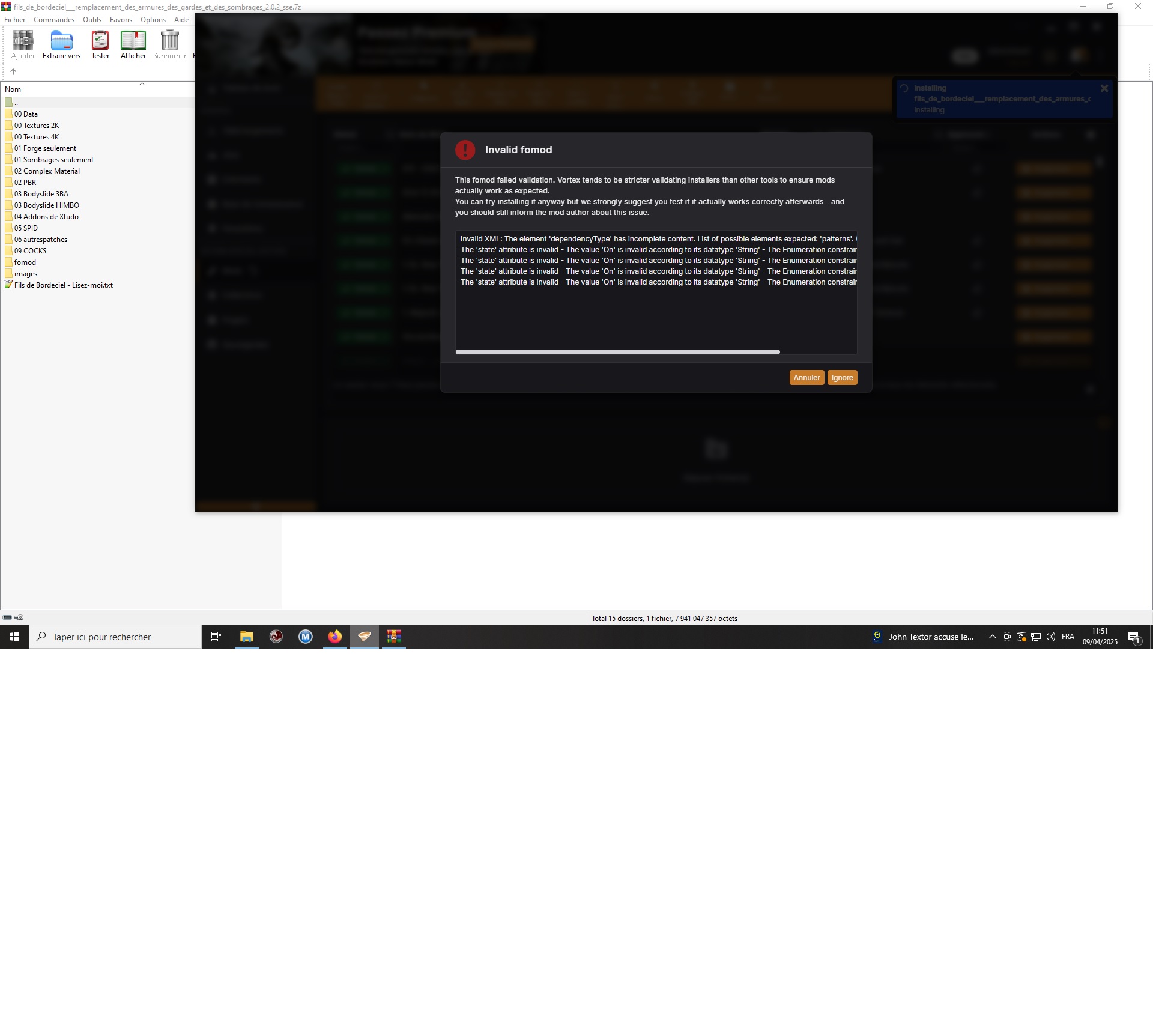Image resolution: width=1153 pixels, height=1036 pixels.
Task: Switch to Vortex via its taskbar icon
Action: (x=365, y=637)
